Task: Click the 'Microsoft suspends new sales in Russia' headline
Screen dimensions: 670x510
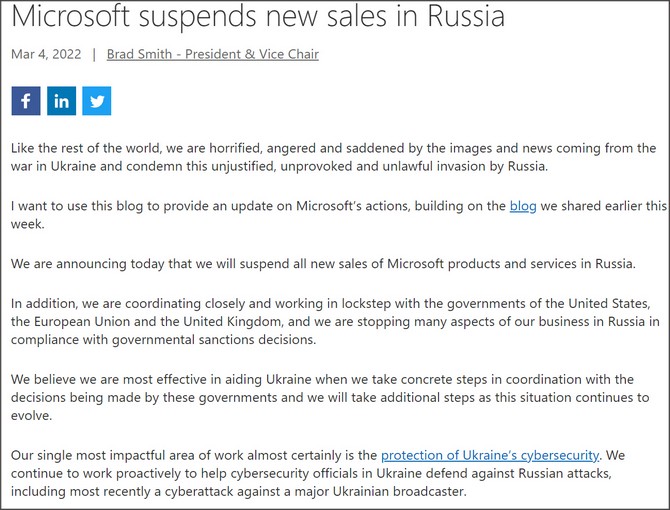Action: pos(258,15)
